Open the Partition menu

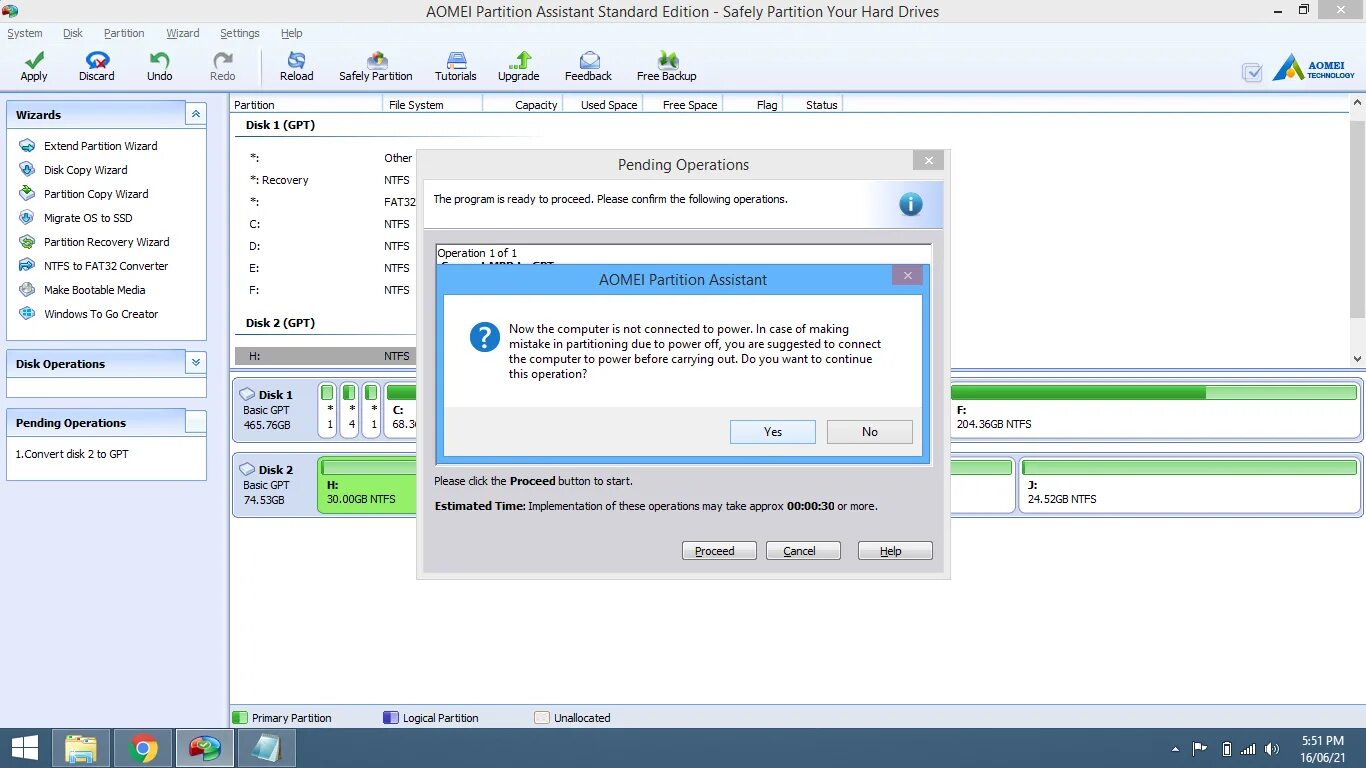(124, 33)
